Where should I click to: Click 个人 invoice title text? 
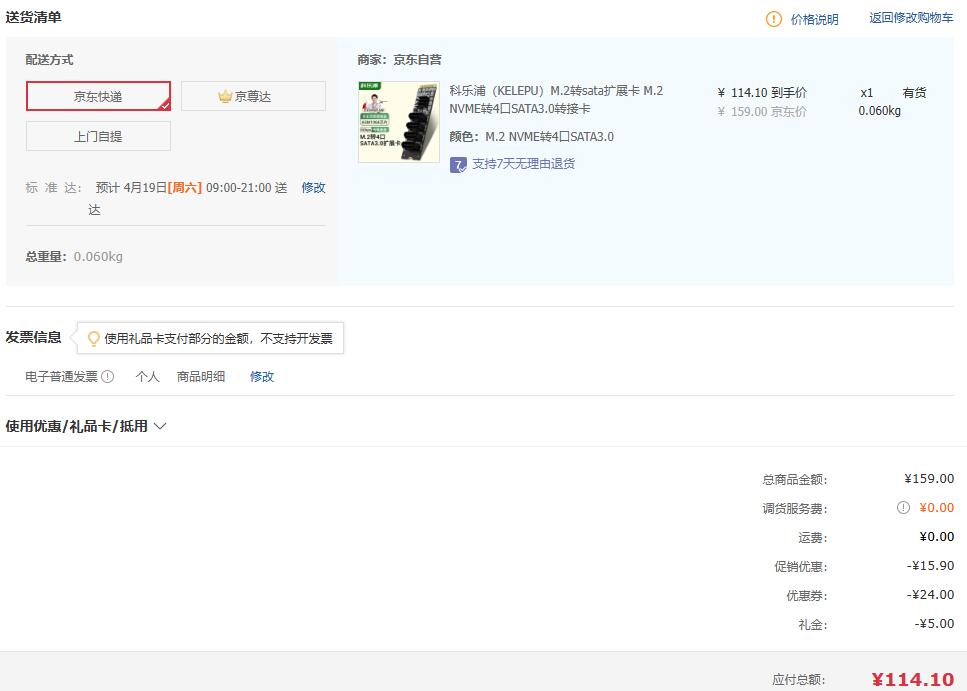(x=147, y=376)
